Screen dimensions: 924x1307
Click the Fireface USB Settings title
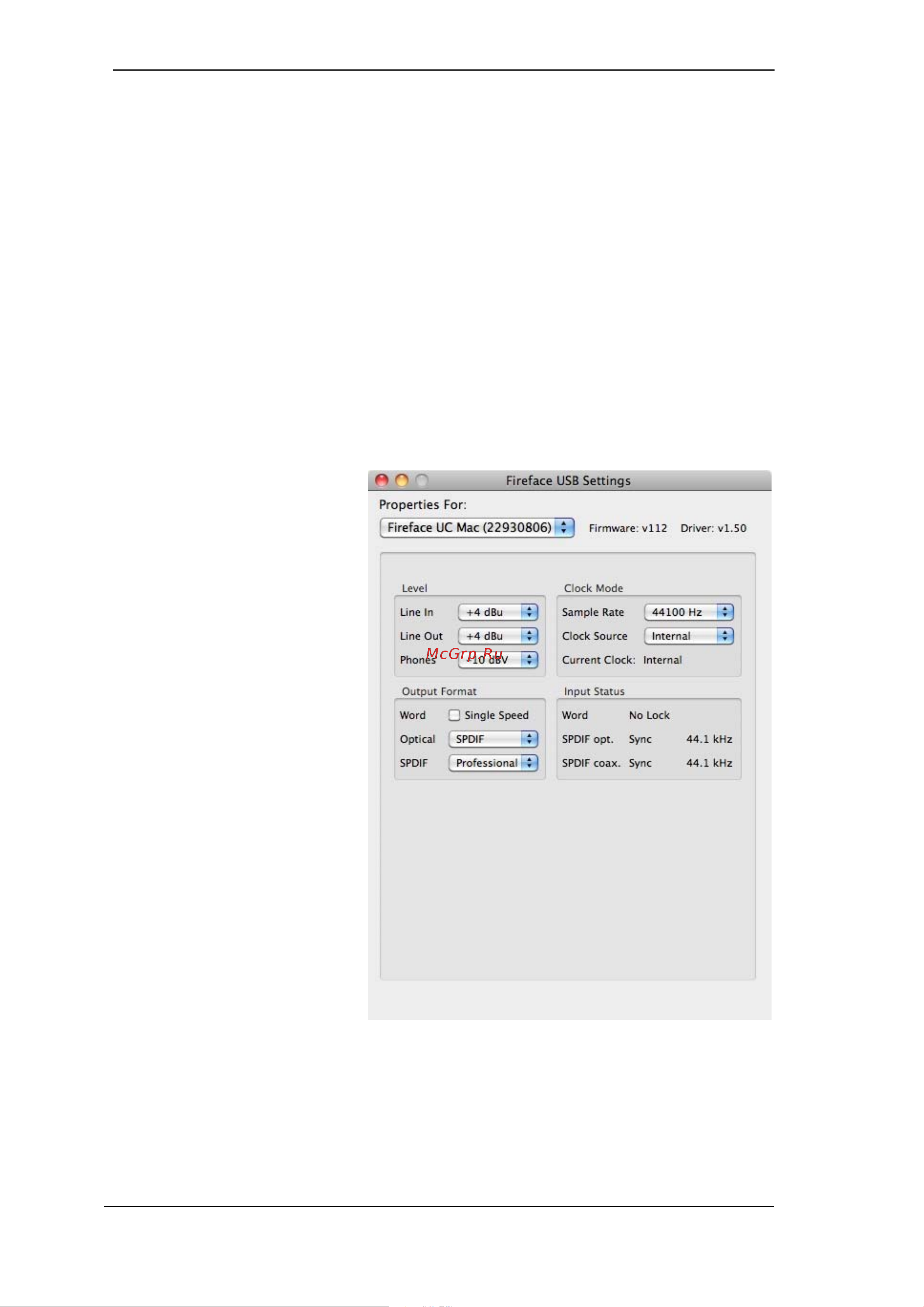(568, 480)
